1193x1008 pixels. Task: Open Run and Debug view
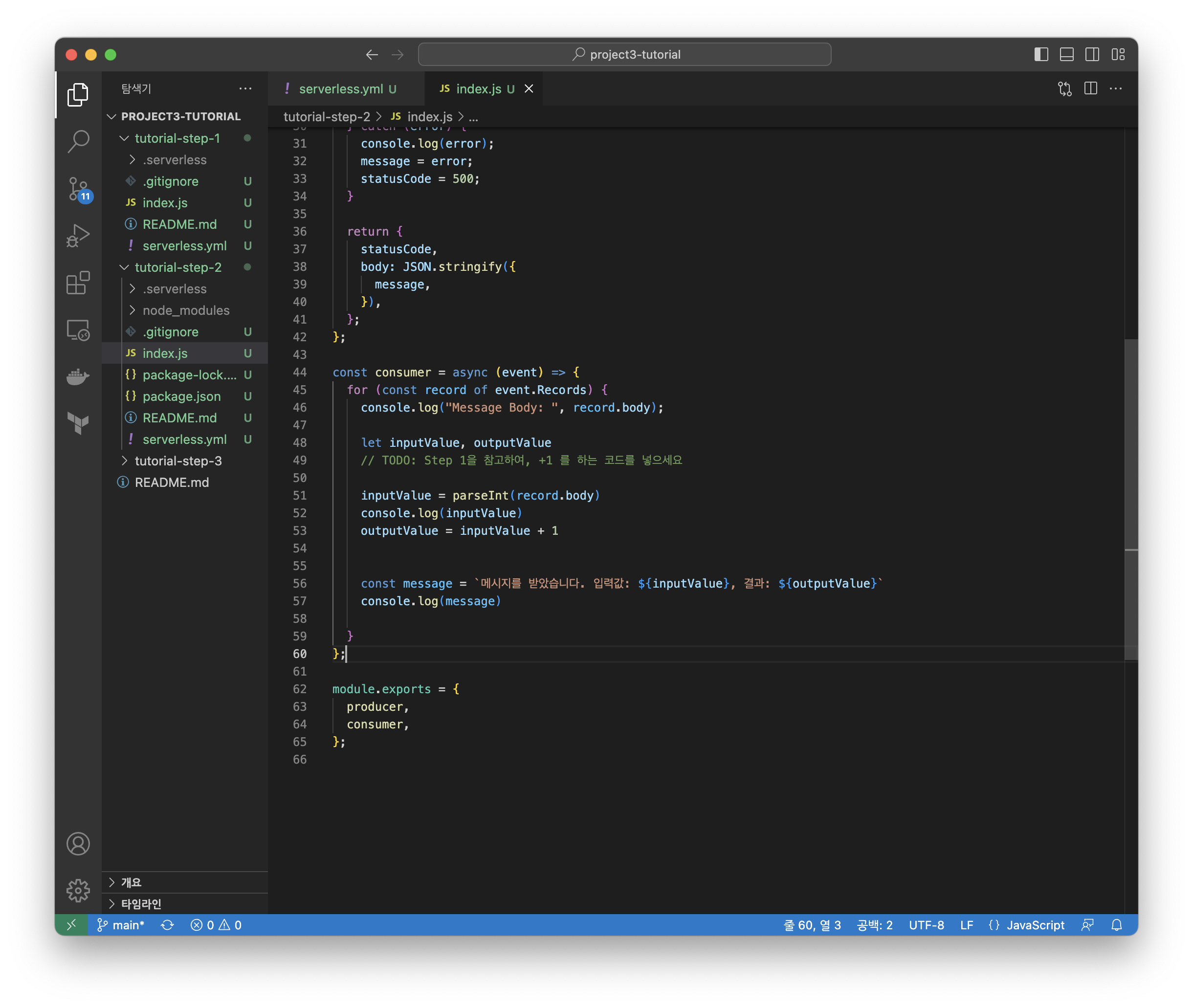(x=78, y=235)
